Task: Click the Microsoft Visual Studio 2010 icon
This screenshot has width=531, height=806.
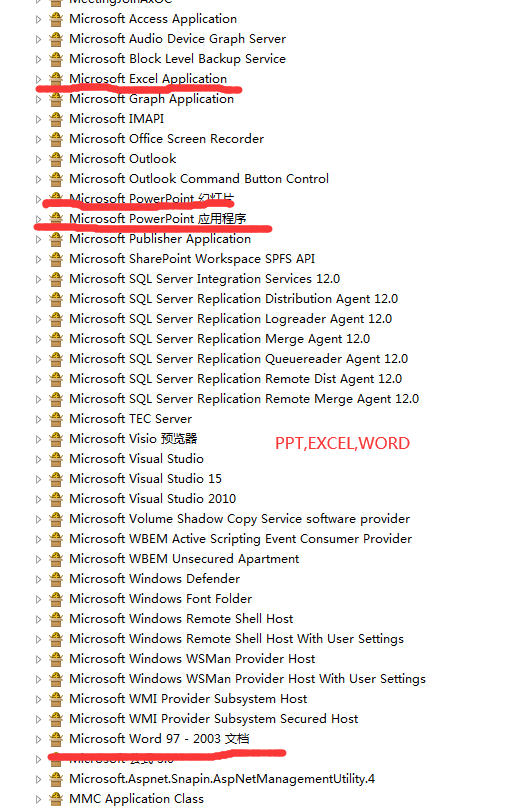Action: 56,499
